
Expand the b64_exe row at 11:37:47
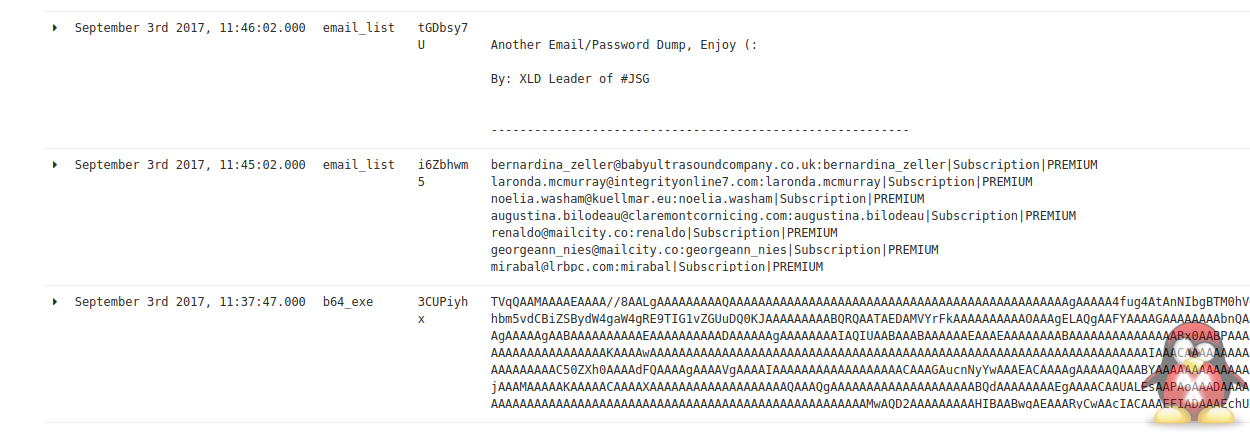pyautogui.click(x=56, y=302)
